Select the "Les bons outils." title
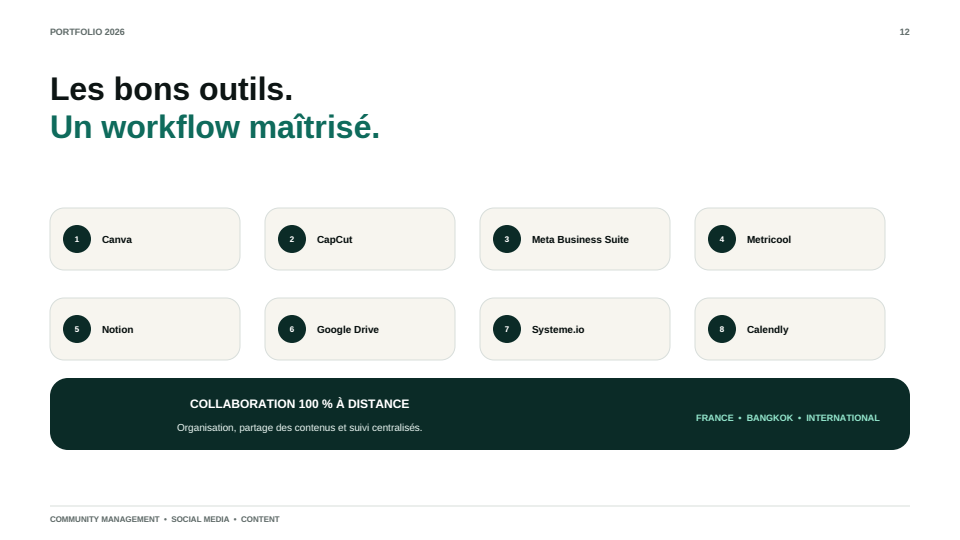The height and width of the screenshot is (540, 960). 171,89
